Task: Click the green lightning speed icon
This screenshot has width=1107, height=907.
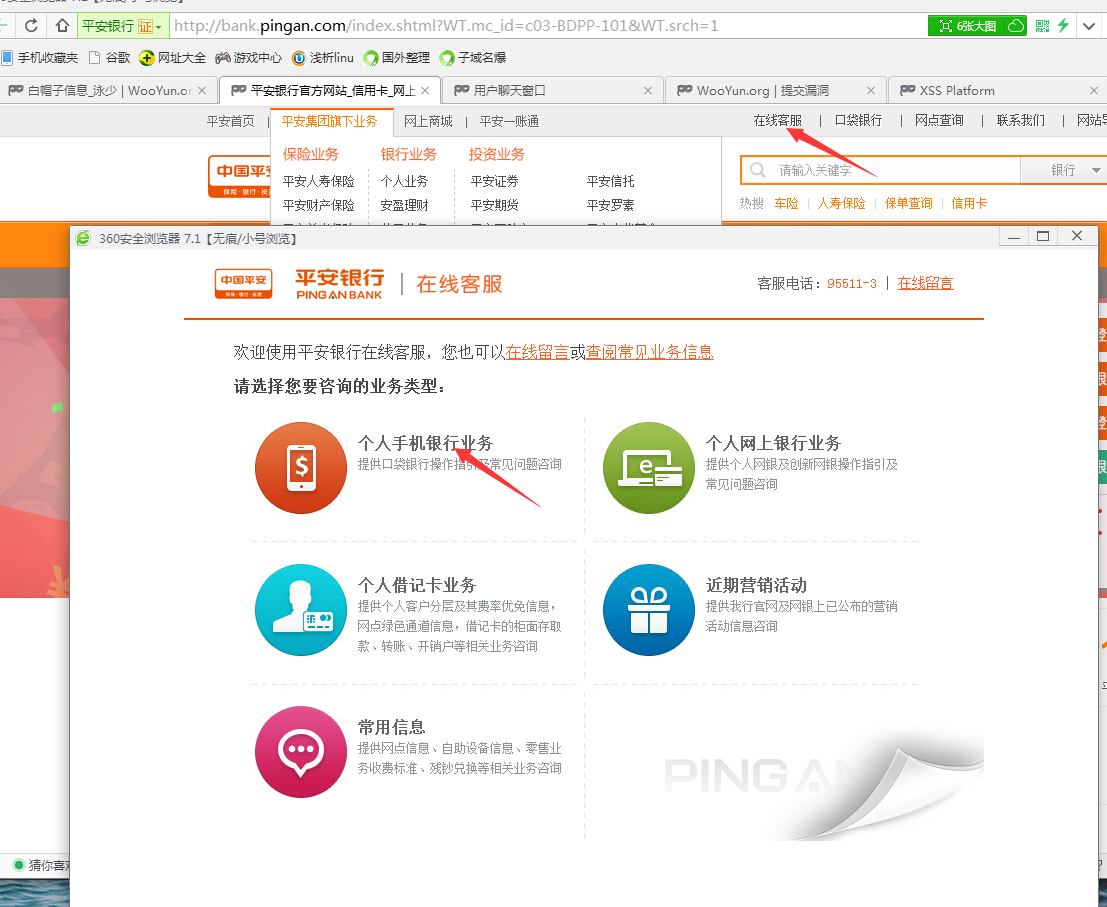Action: click(1063, 26)
